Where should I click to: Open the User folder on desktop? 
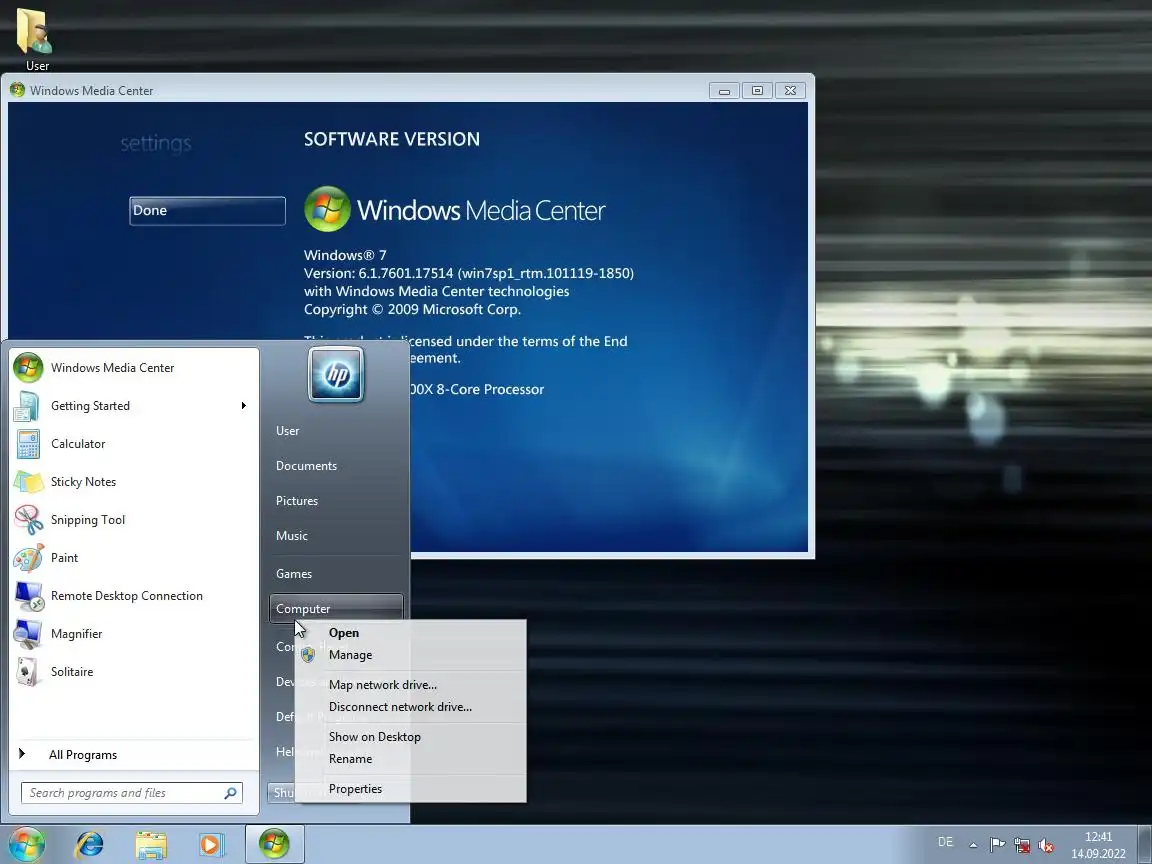click(35, 40)
